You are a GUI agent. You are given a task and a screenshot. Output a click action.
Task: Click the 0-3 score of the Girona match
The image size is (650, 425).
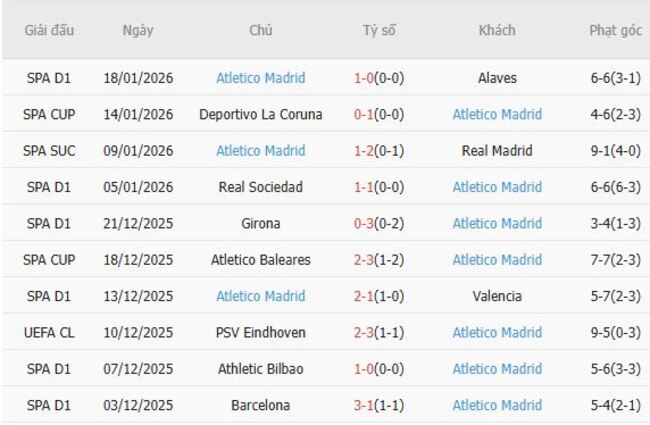[x=366, y=224]
